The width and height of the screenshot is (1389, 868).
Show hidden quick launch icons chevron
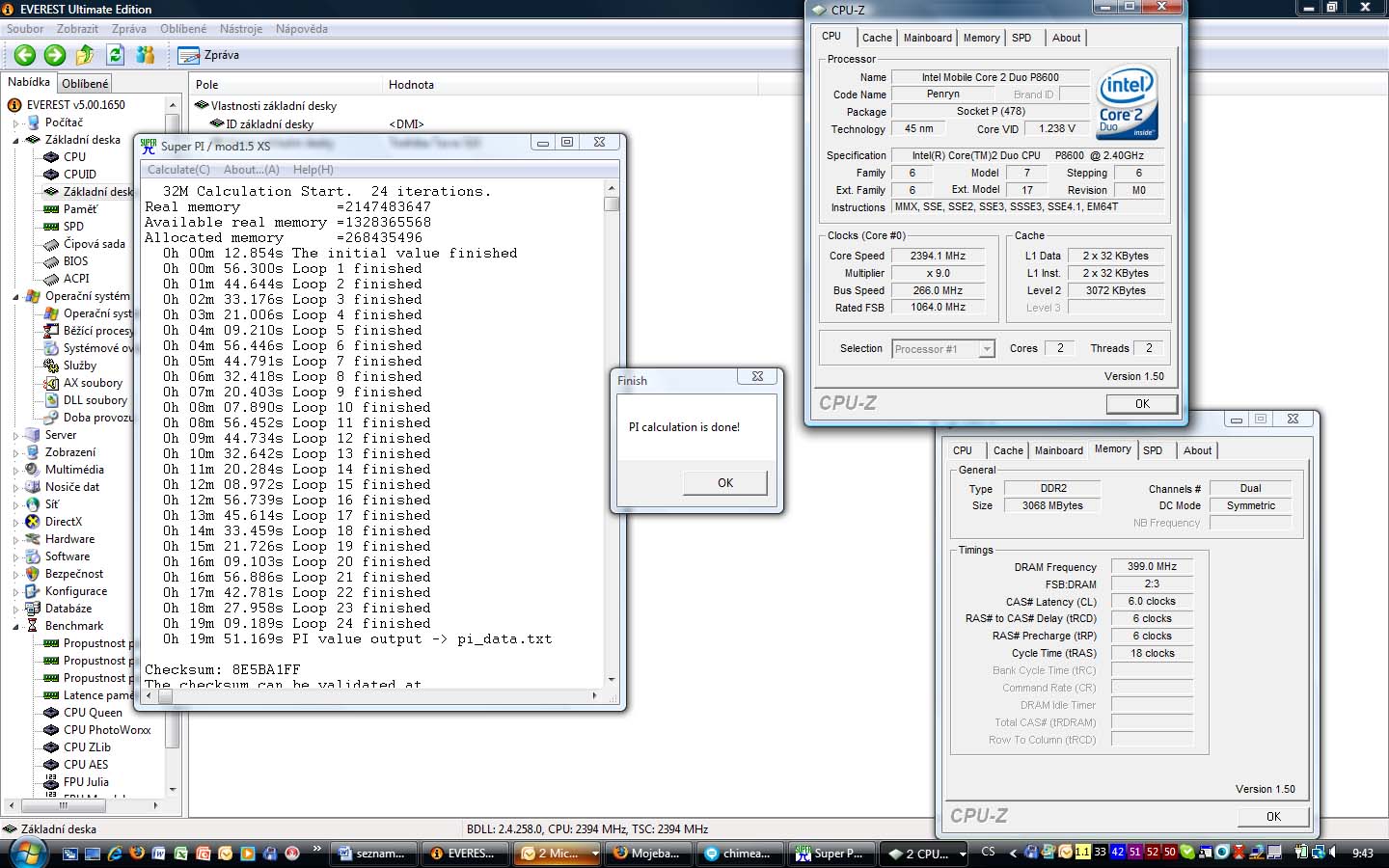(317, 849)
